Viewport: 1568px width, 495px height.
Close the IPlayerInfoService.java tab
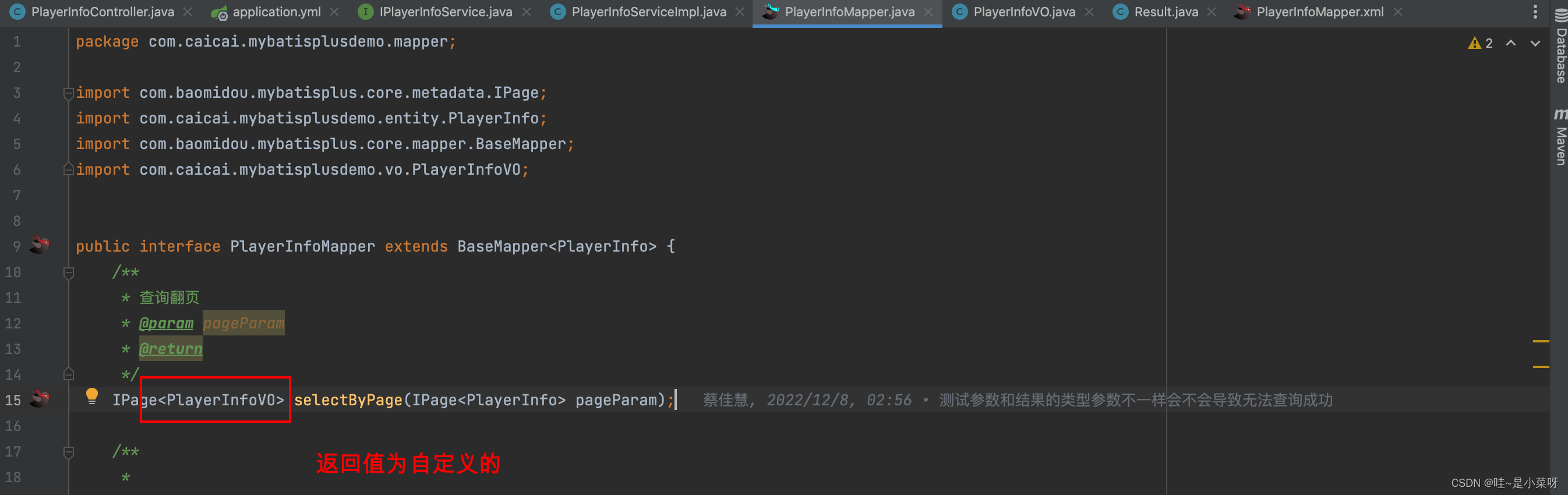click(527, 12)
